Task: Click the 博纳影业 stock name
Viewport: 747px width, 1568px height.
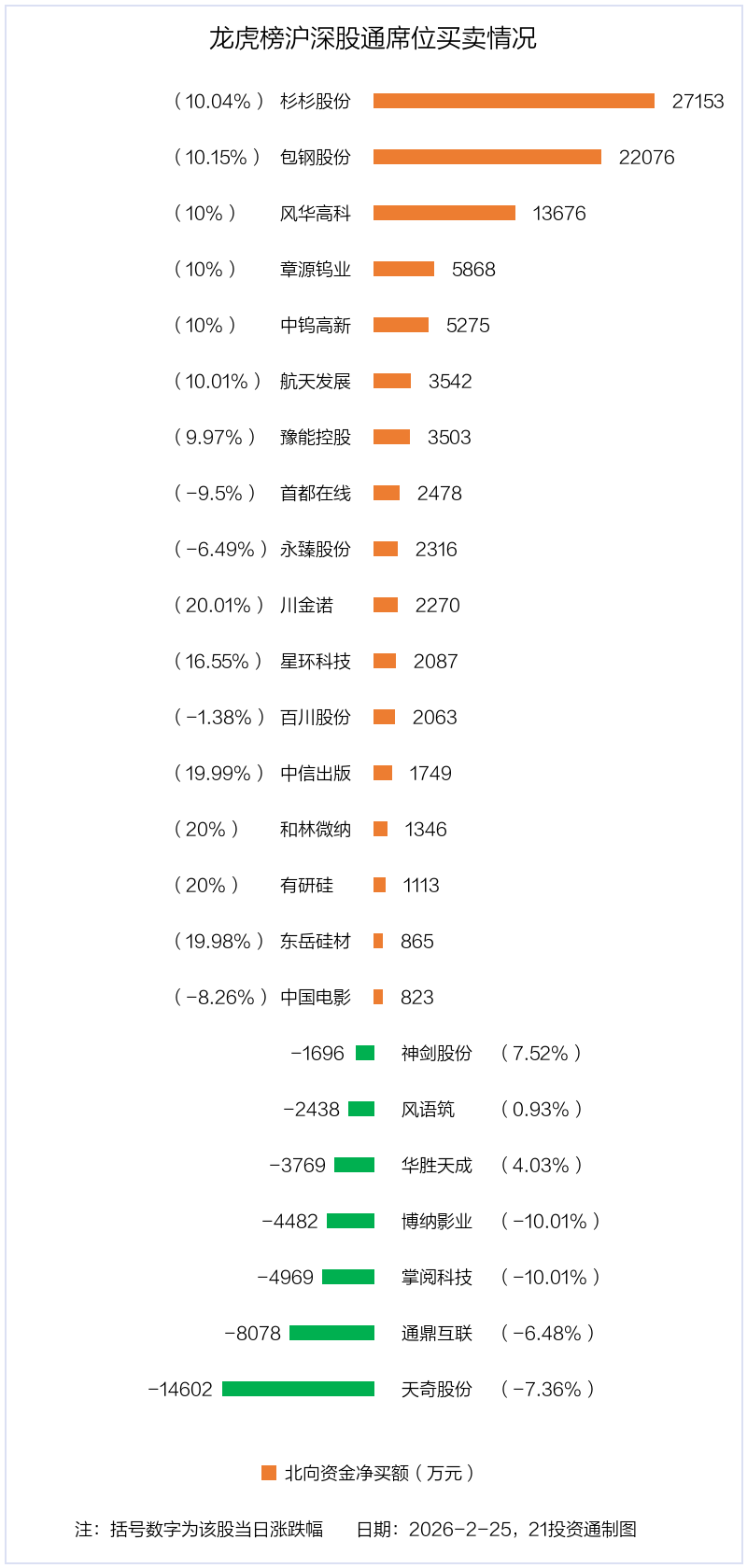Action: 436,1221
